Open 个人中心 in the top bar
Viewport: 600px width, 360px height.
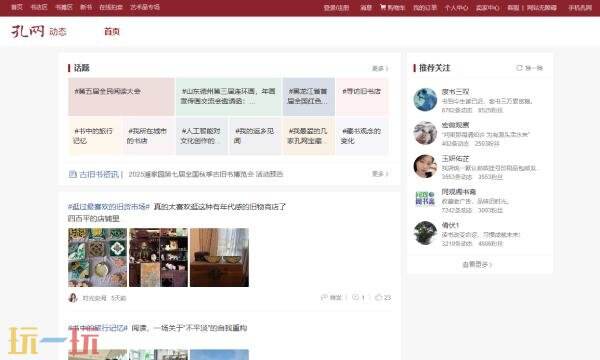click(x=456, y=8)
